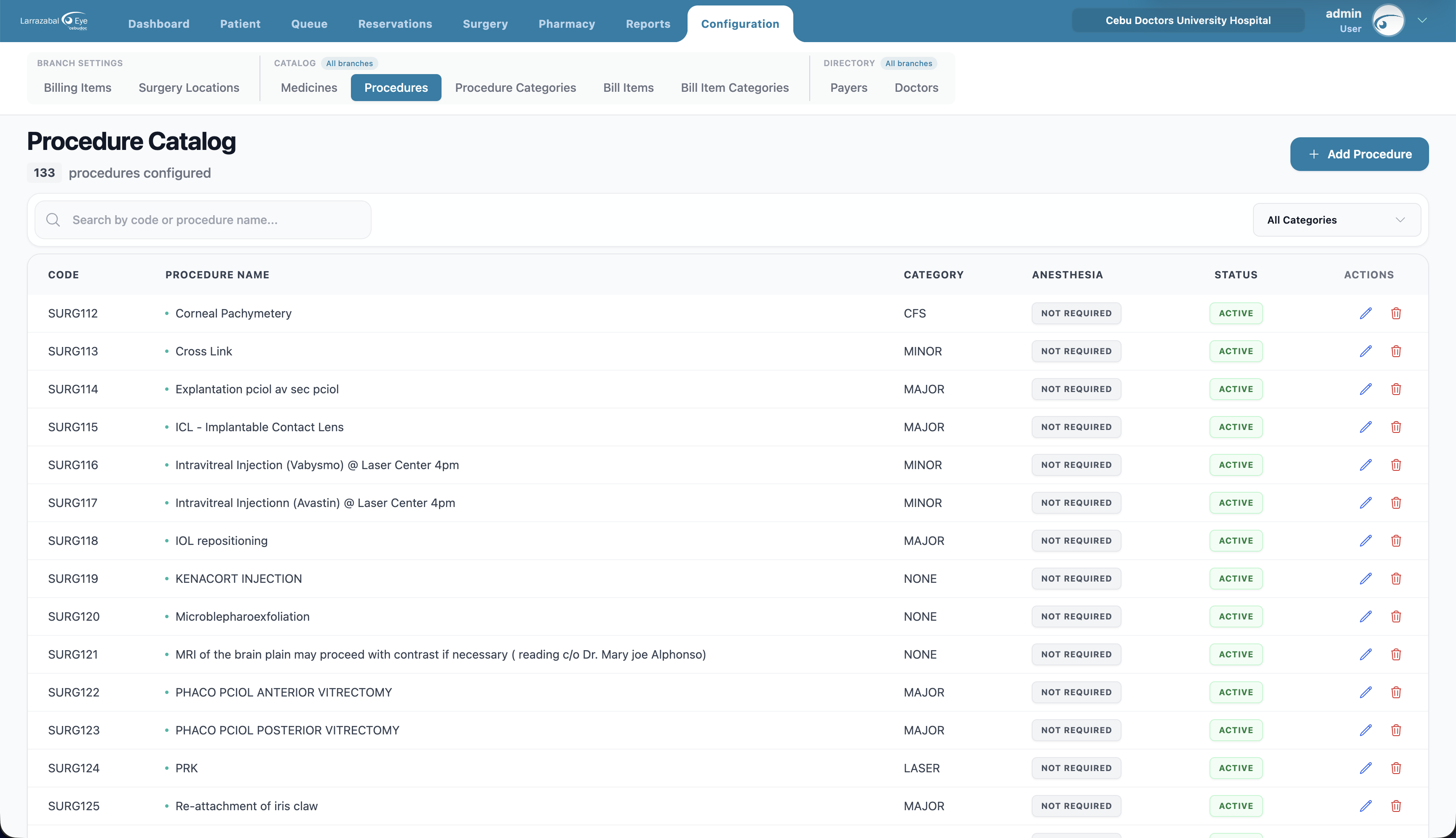
Task: Switch to the Queue tab
Action: pos(309,24)
